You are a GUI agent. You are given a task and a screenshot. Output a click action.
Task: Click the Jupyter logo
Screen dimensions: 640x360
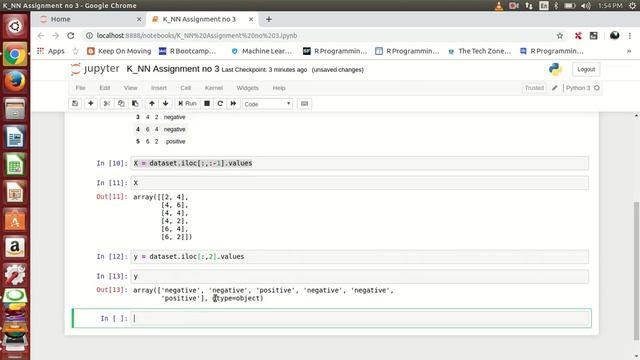coord(95,69)
